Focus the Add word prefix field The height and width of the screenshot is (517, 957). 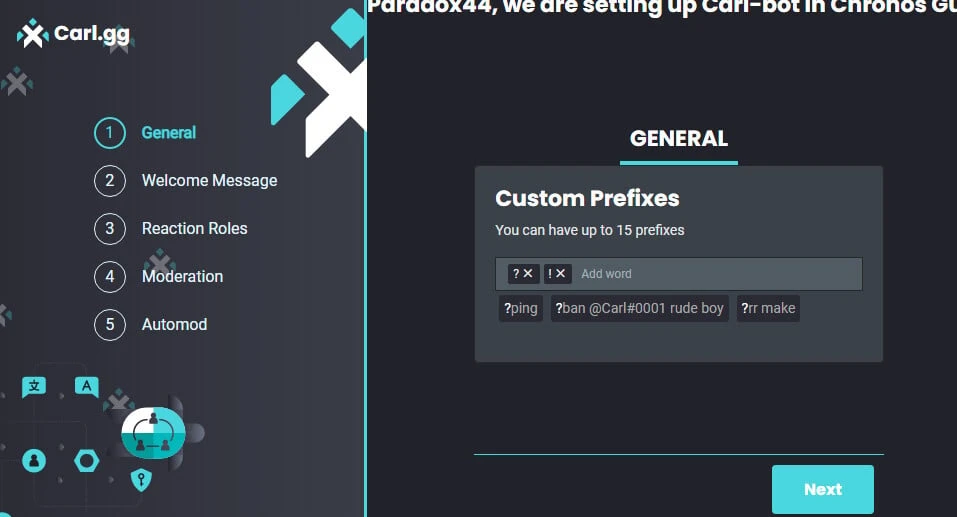coord(719,274)
